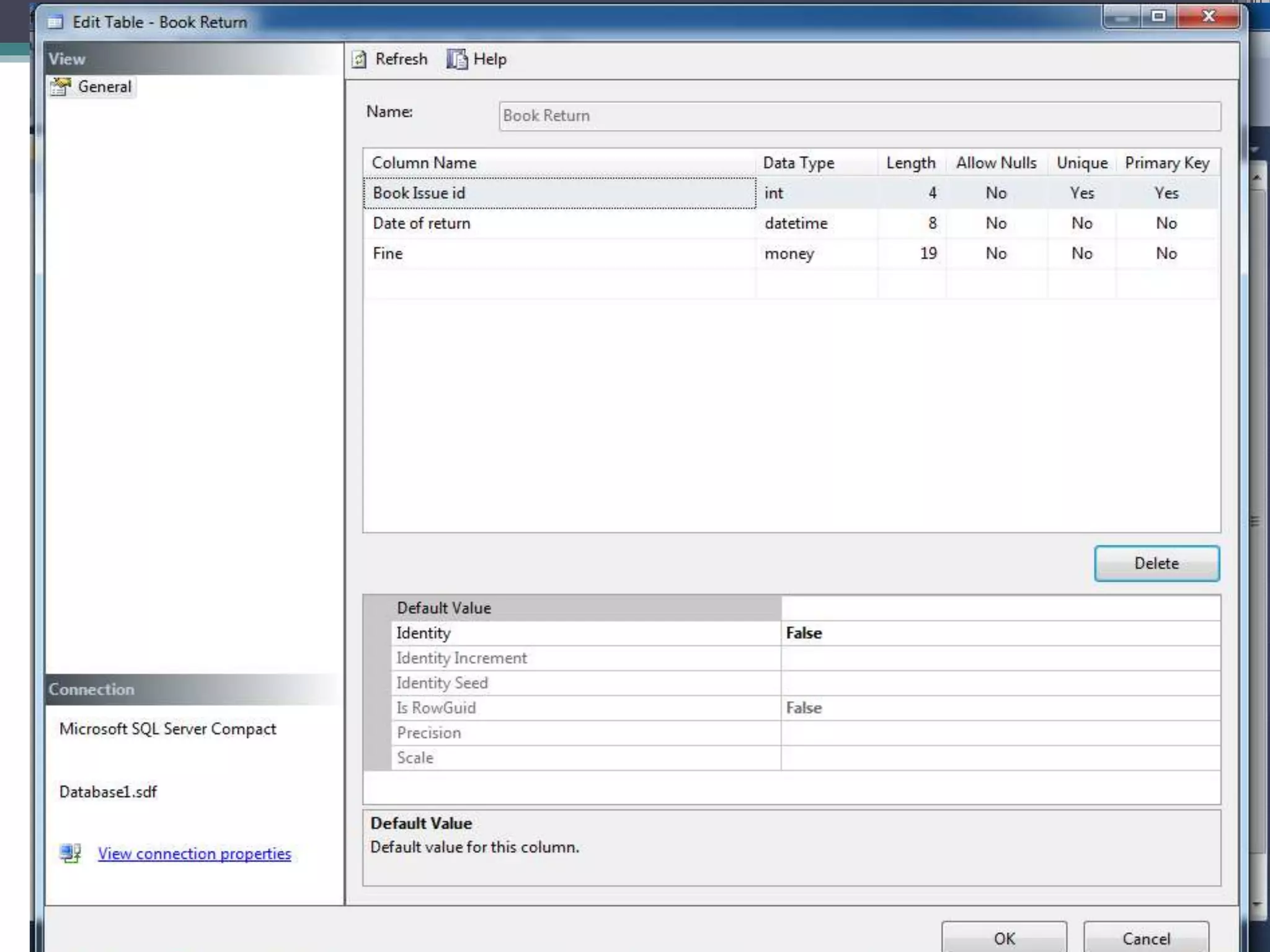Open the Help toolbar label
This screenshot has width=1270, height=952.
(x=490, y=59)
